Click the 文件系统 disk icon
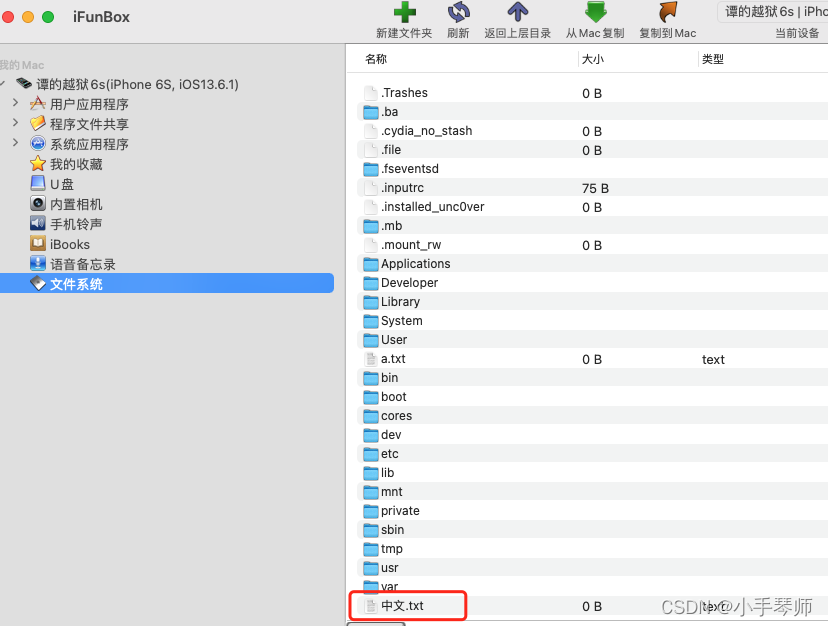828x626 pixels. coord(37,283)
